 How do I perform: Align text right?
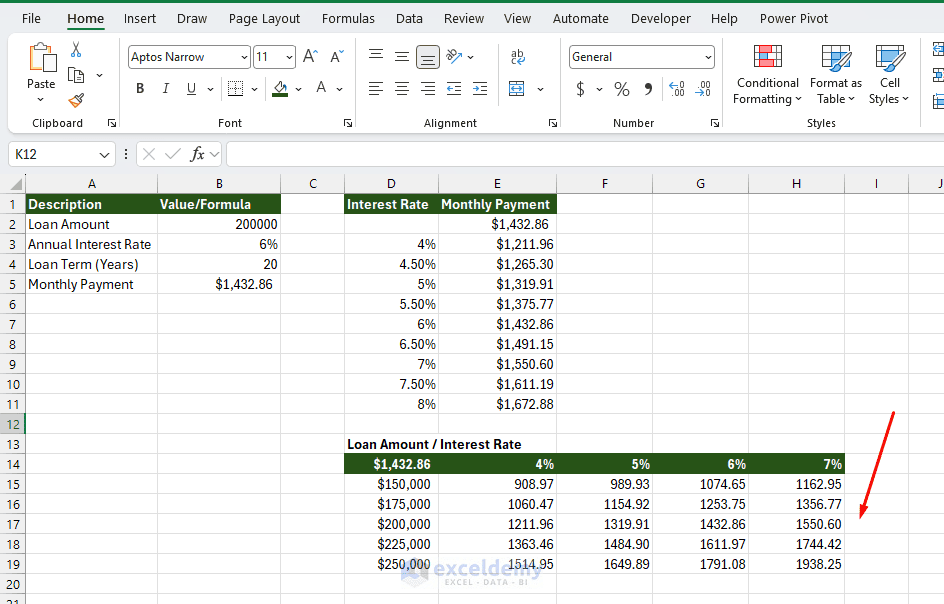tap(427, 89)
